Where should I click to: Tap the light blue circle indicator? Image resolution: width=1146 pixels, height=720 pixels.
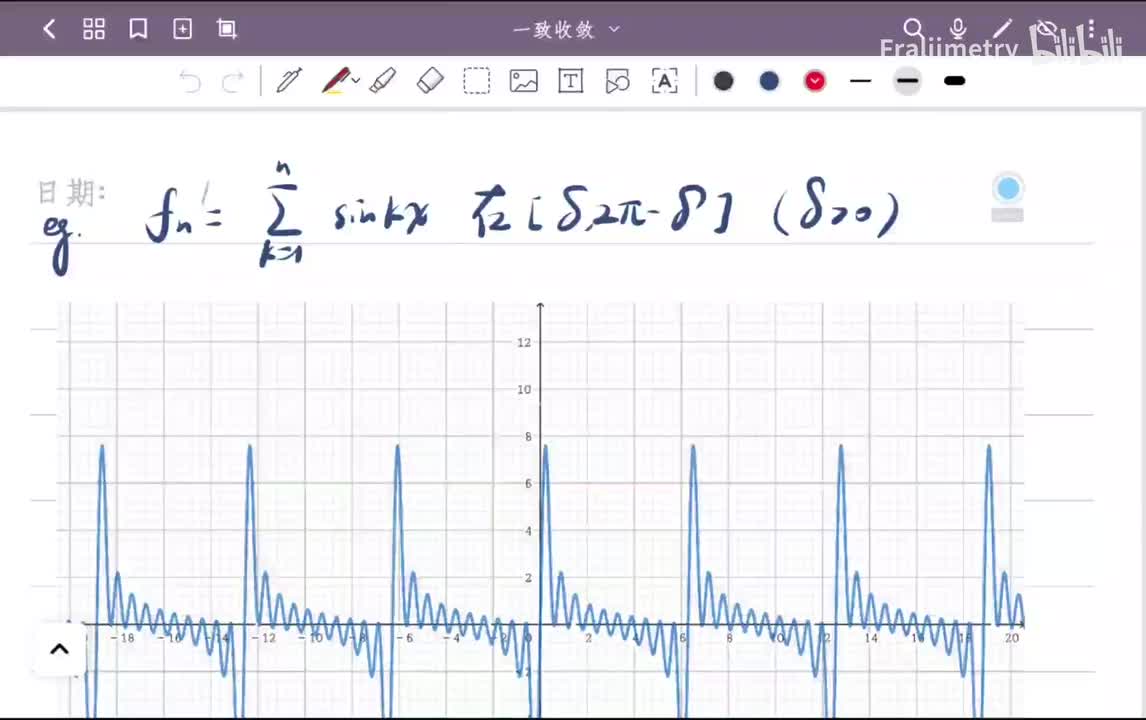point(1008,189)
